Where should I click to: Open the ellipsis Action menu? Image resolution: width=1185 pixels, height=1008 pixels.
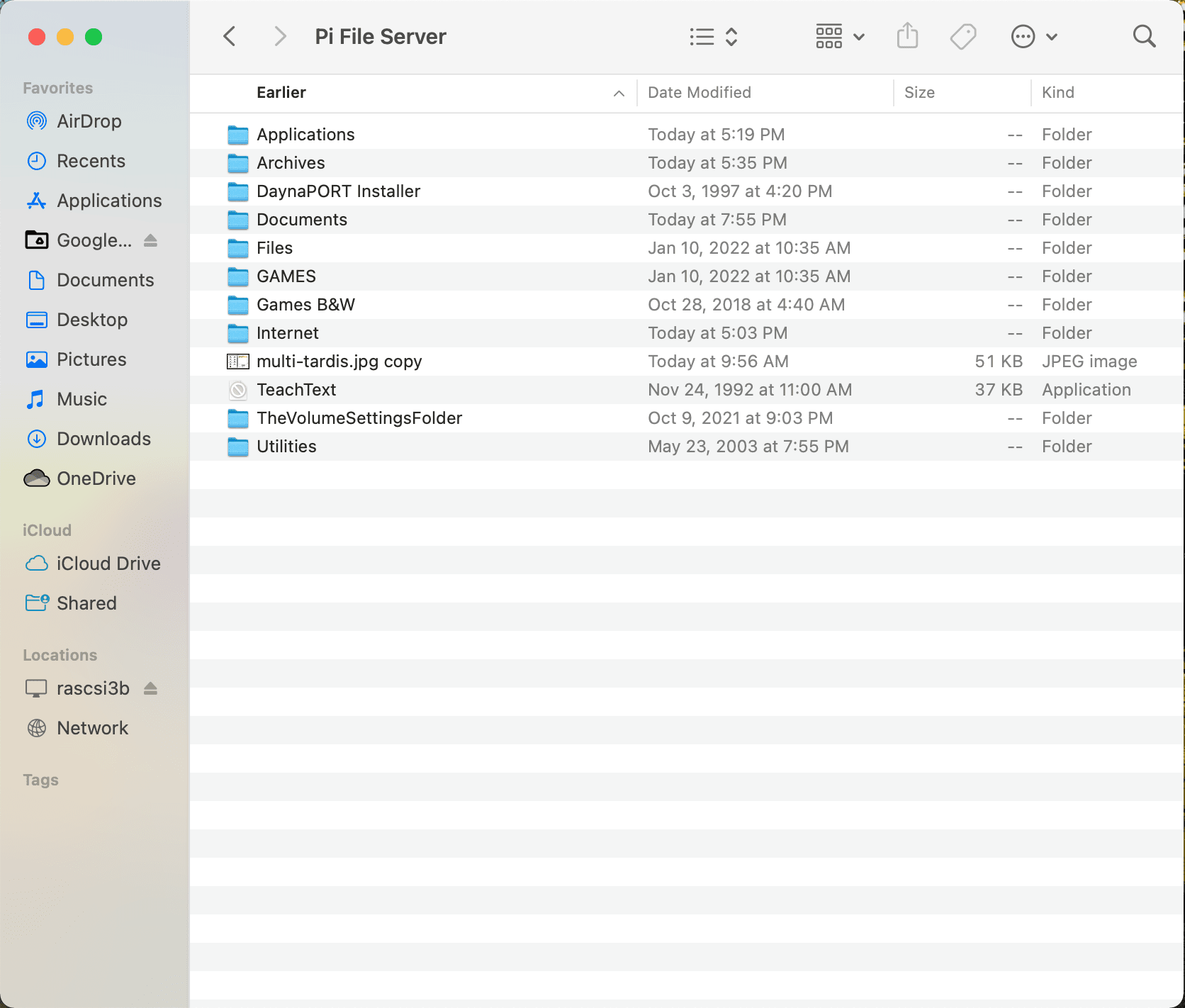coord(1034,36)
